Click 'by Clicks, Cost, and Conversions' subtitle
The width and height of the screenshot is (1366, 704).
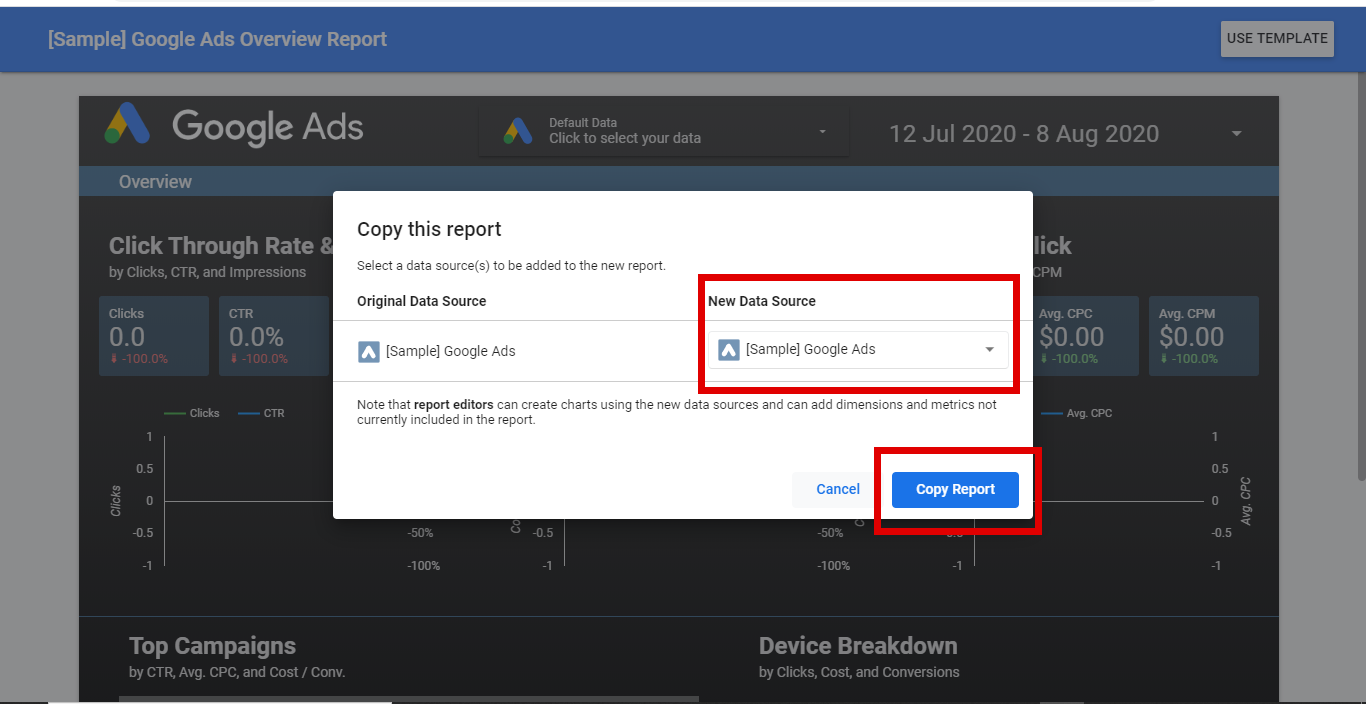tap(859, 672)
